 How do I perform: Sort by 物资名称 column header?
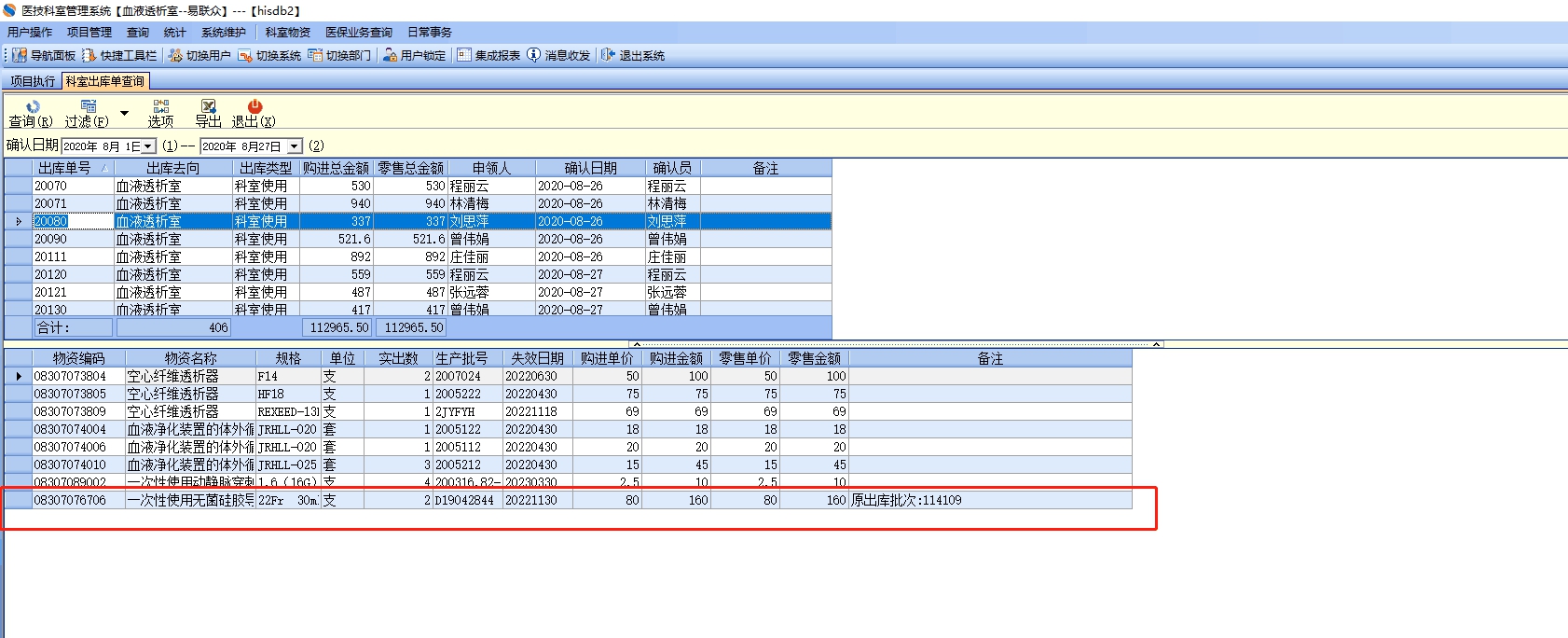click(x=191, y=358)
